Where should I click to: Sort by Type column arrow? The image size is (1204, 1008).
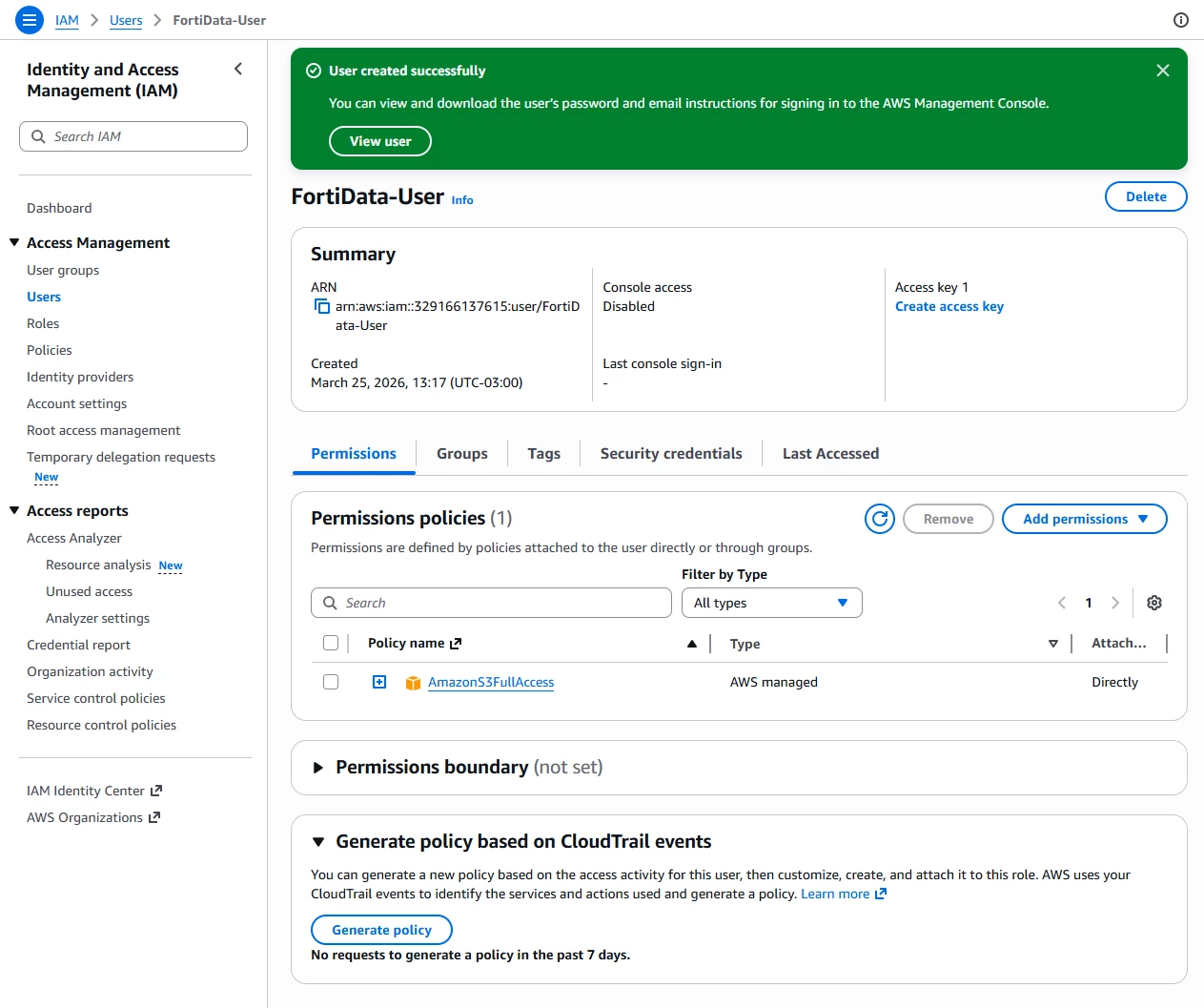(1053, 644)
